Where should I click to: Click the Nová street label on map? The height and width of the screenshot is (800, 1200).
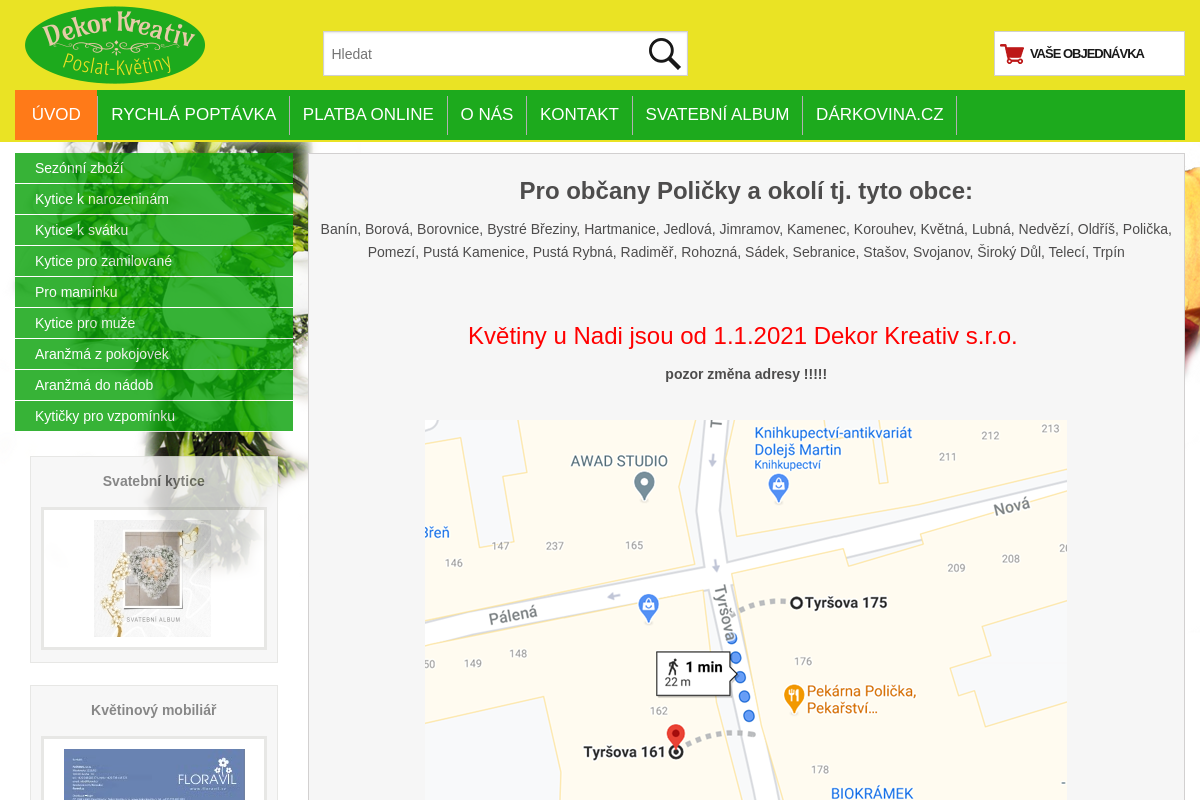point(1011,508)
